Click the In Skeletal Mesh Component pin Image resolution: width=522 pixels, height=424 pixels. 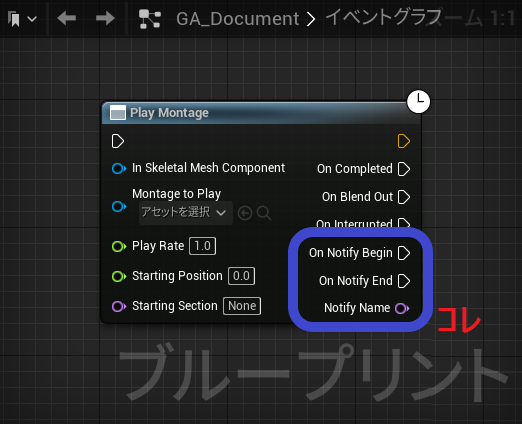click(x=119, y=168)
